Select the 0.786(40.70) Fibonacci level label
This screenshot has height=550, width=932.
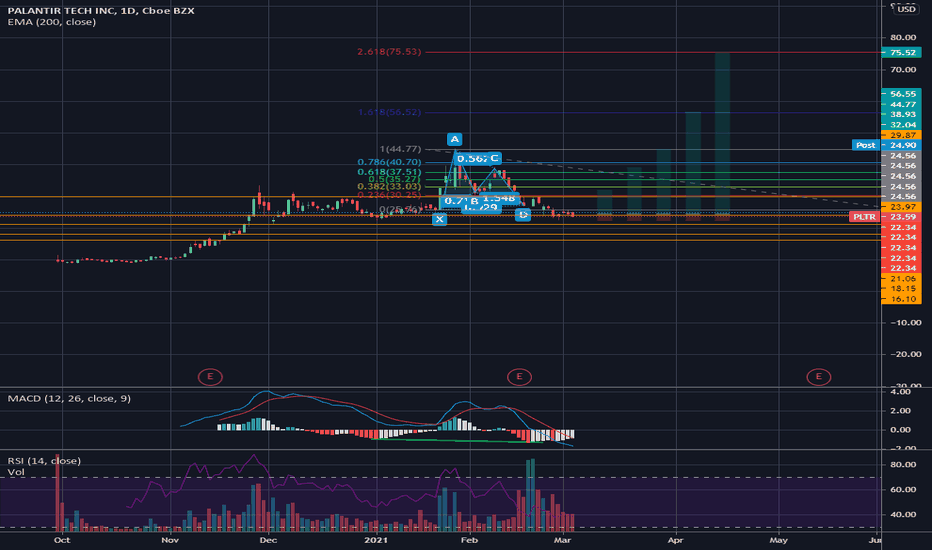(x=389, y=162)
